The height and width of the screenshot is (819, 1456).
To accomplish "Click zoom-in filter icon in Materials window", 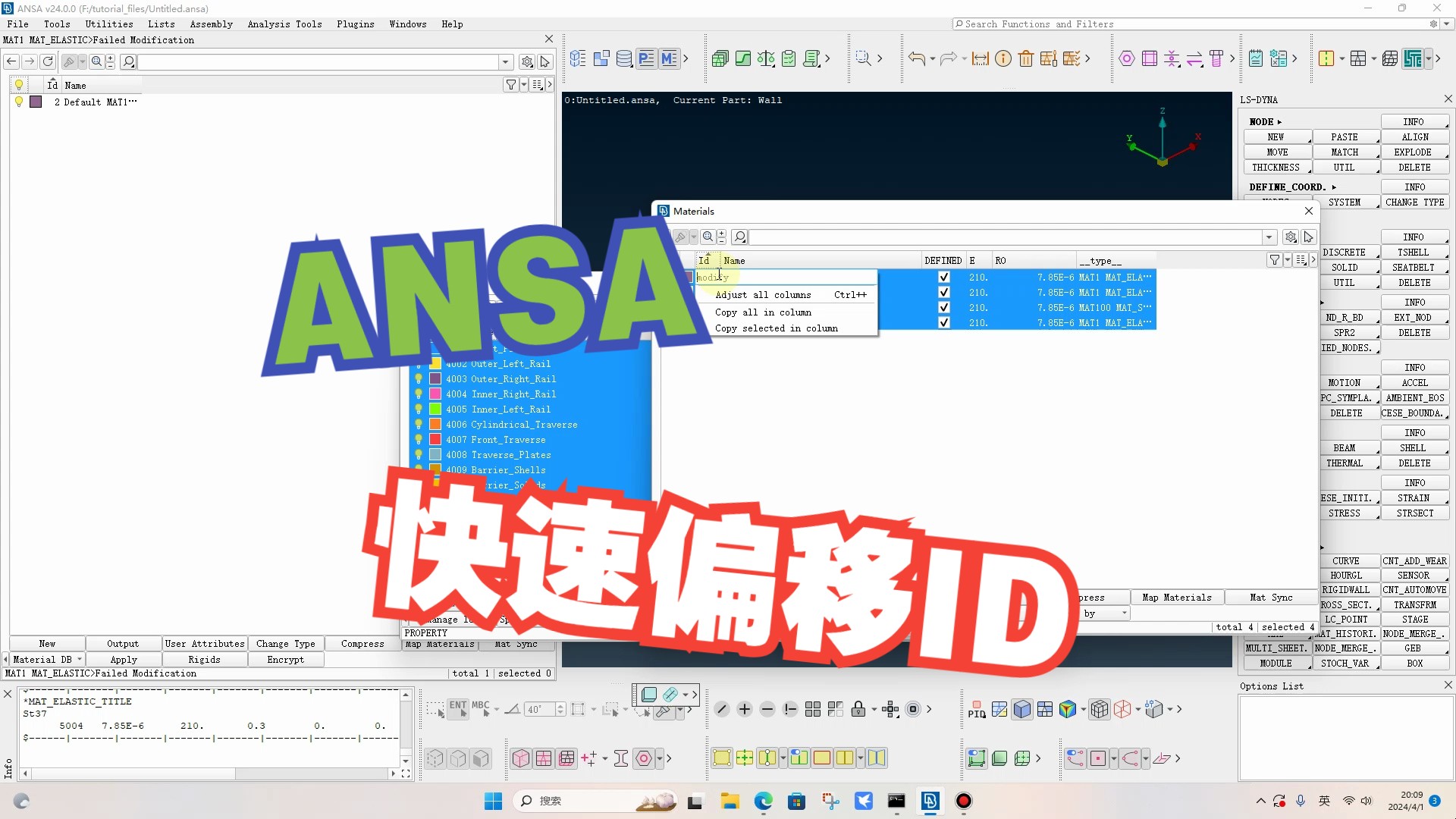I will [x=708, y=237].
